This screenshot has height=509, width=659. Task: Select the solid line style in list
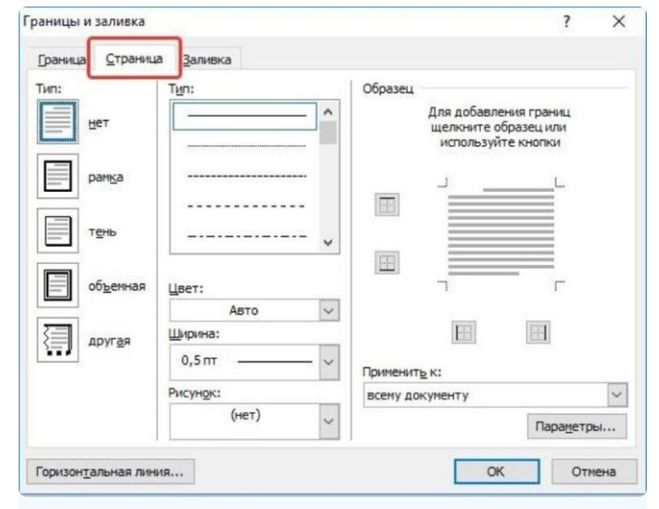pos(245,117)
